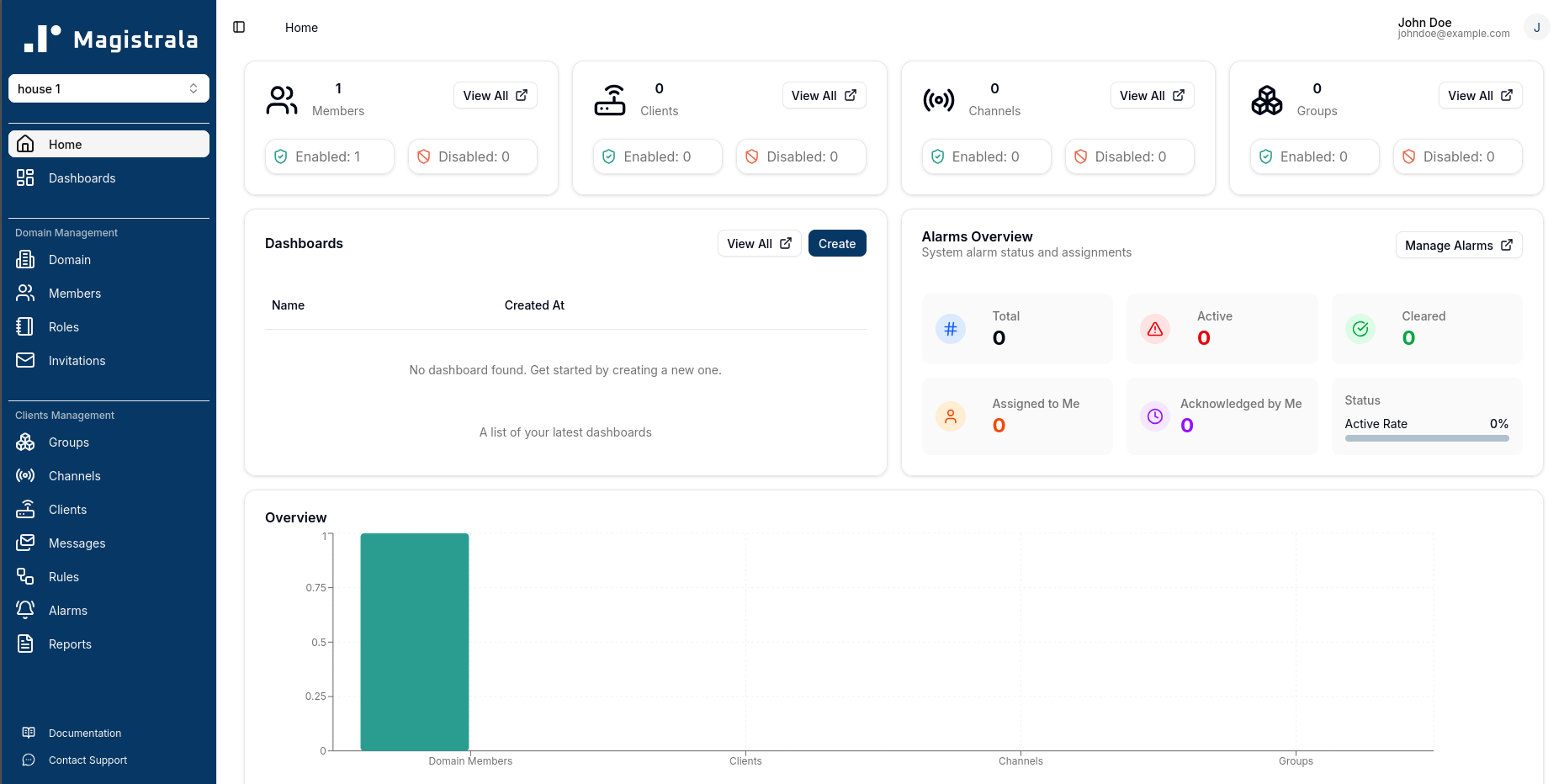Click the Manage Alarms button
This screenshot has height=784, width=1564.
(x=1458, y=246)
